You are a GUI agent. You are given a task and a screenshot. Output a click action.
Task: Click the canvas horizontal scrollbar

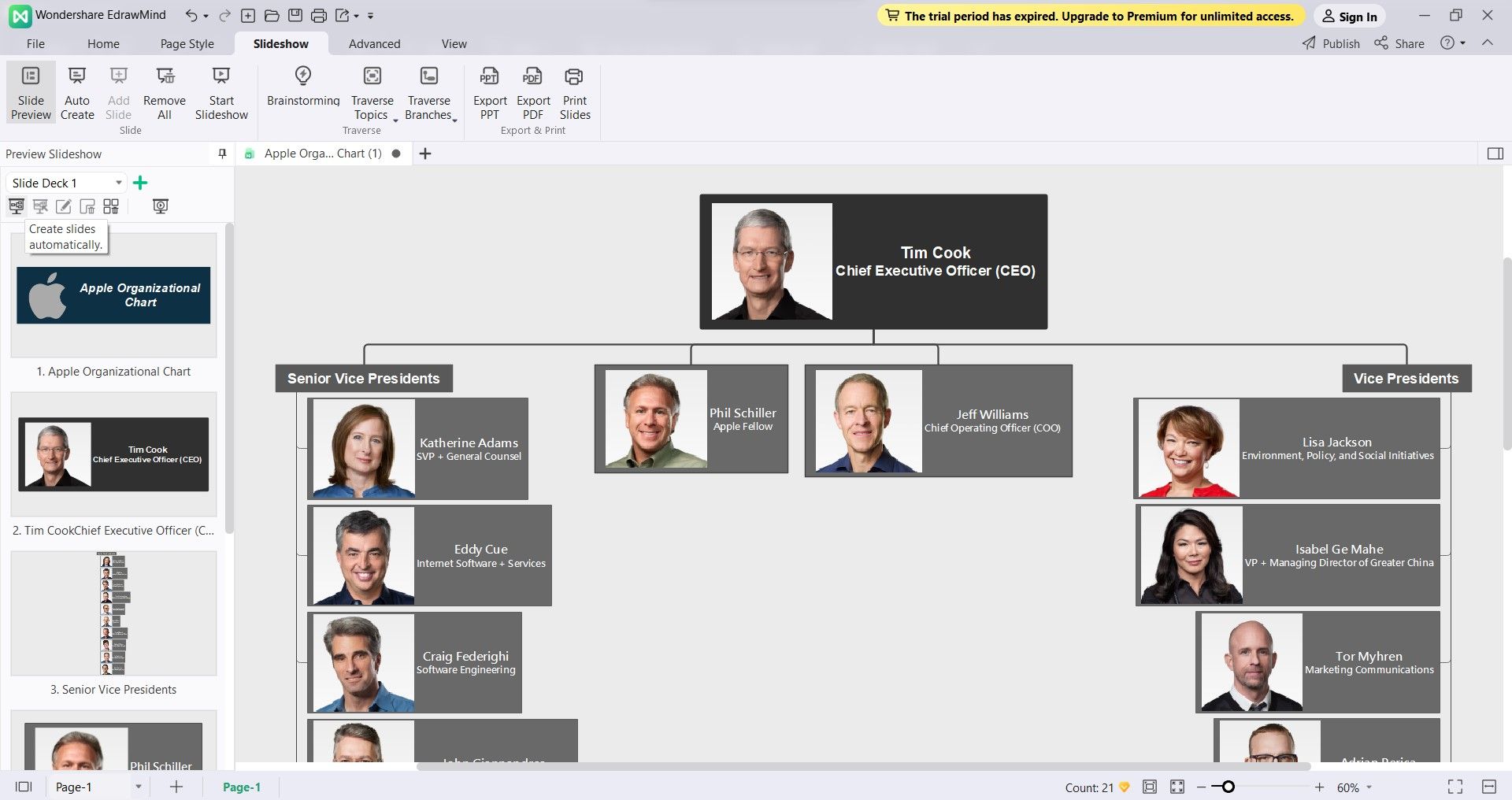863,765
